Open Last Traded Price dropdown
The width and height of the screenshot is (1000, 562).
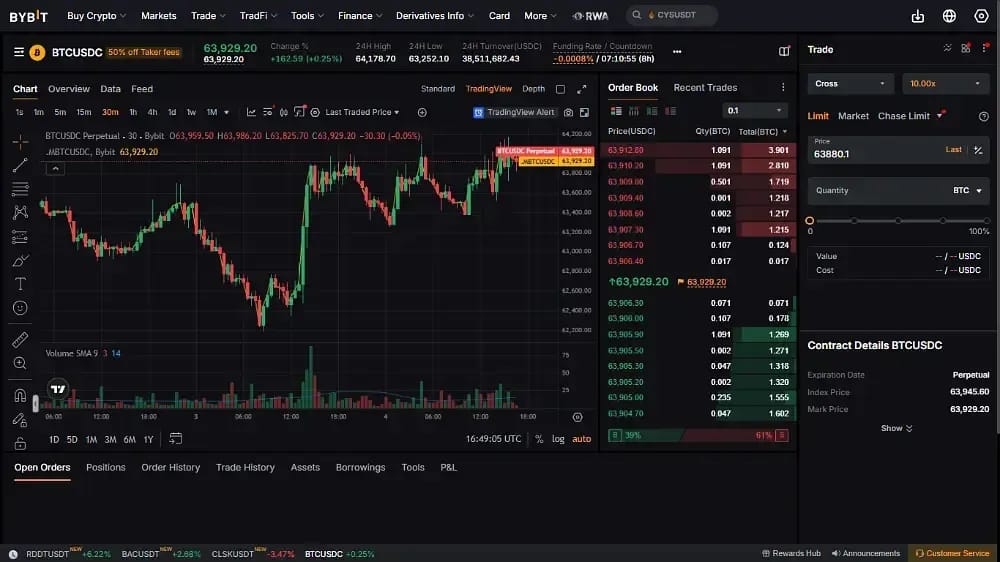[x=362, y=112]
